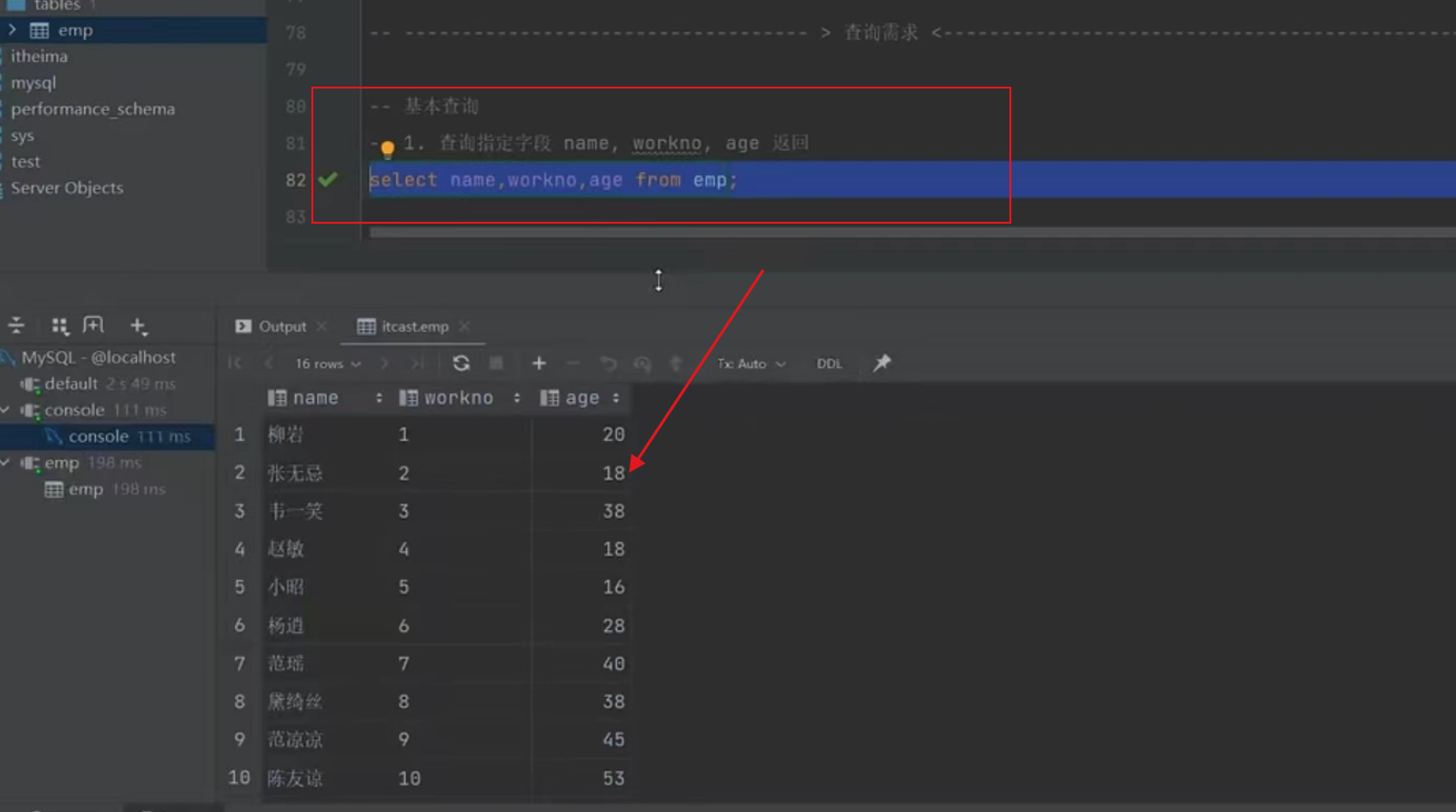Click the Delete Row minus icon
This screenshot has width=1456, height=812.
(x=572, y=364)
